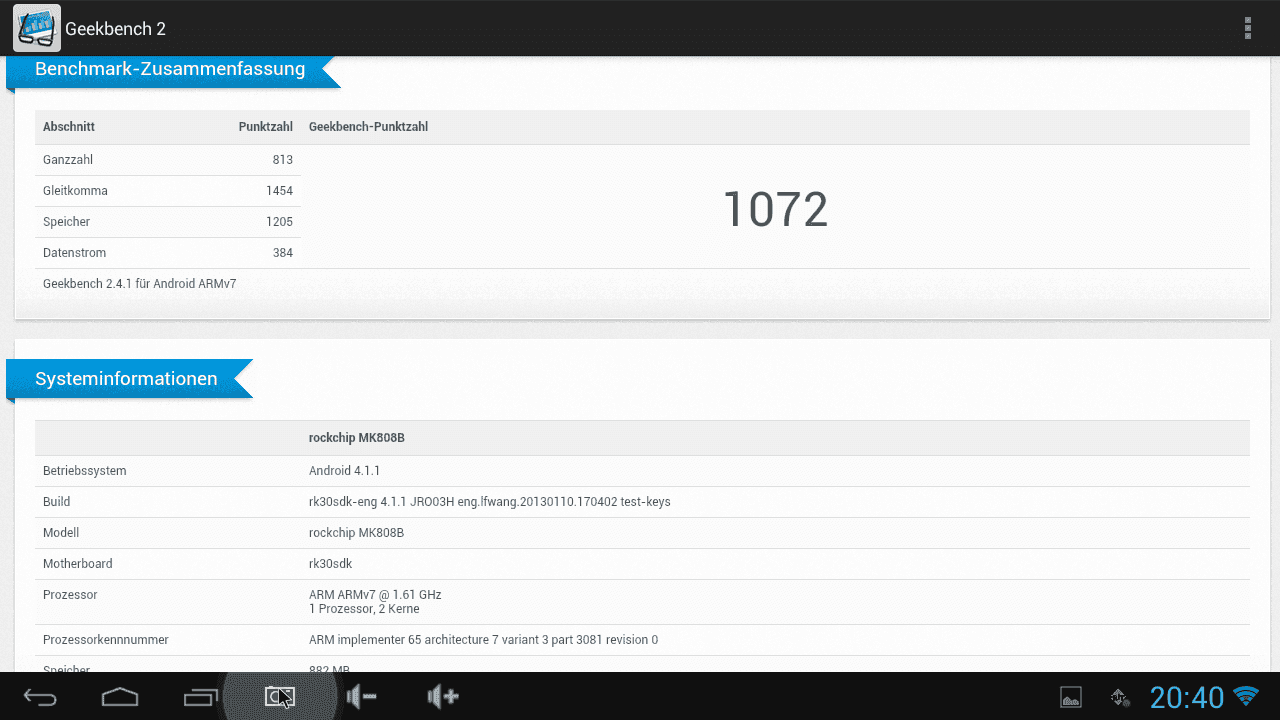Click the rockchip MK808B table header

357,438
